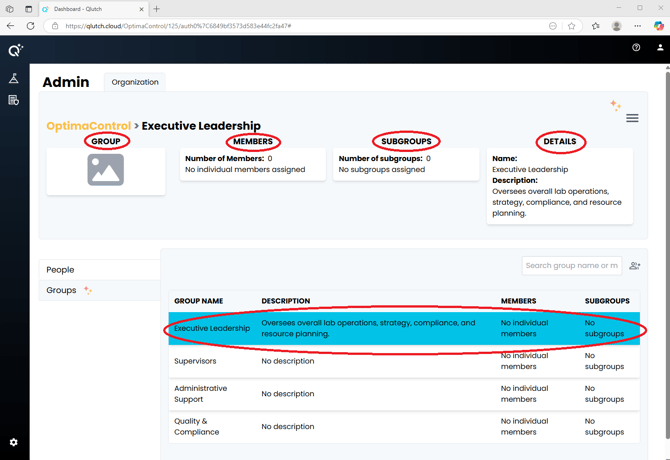
Task: Select the Quality & Compliance group row
Action: [x=404, y=427]
